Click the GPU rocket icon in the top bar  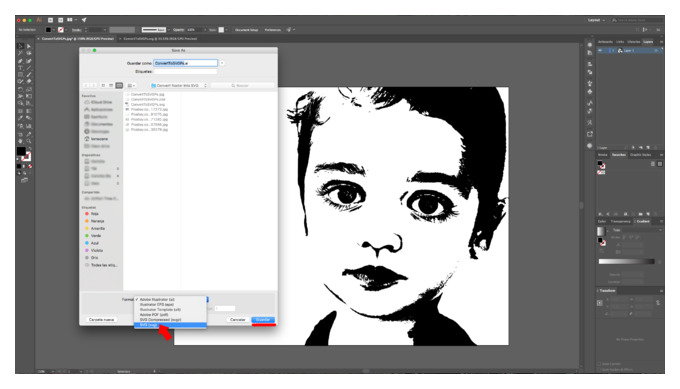(x=84, y=20)
